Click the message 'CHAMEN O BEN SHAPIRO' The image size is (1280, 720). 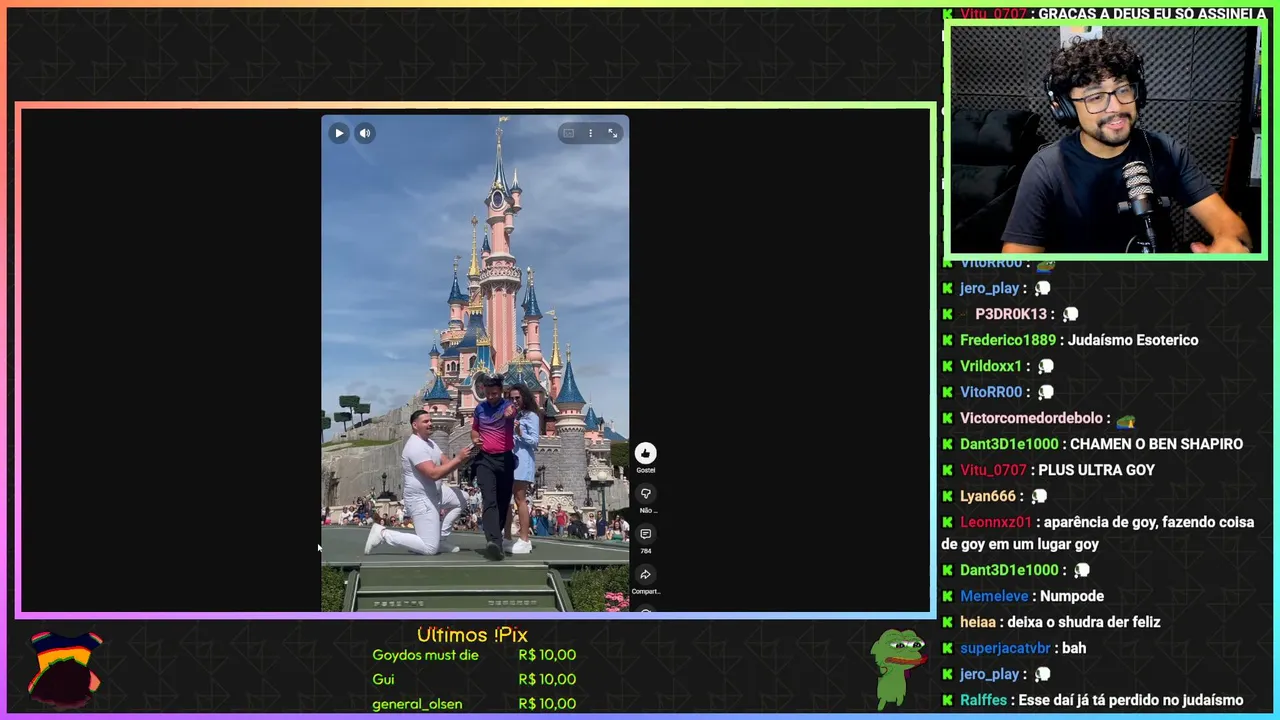pyautogui.click(x=1156, y=444)
